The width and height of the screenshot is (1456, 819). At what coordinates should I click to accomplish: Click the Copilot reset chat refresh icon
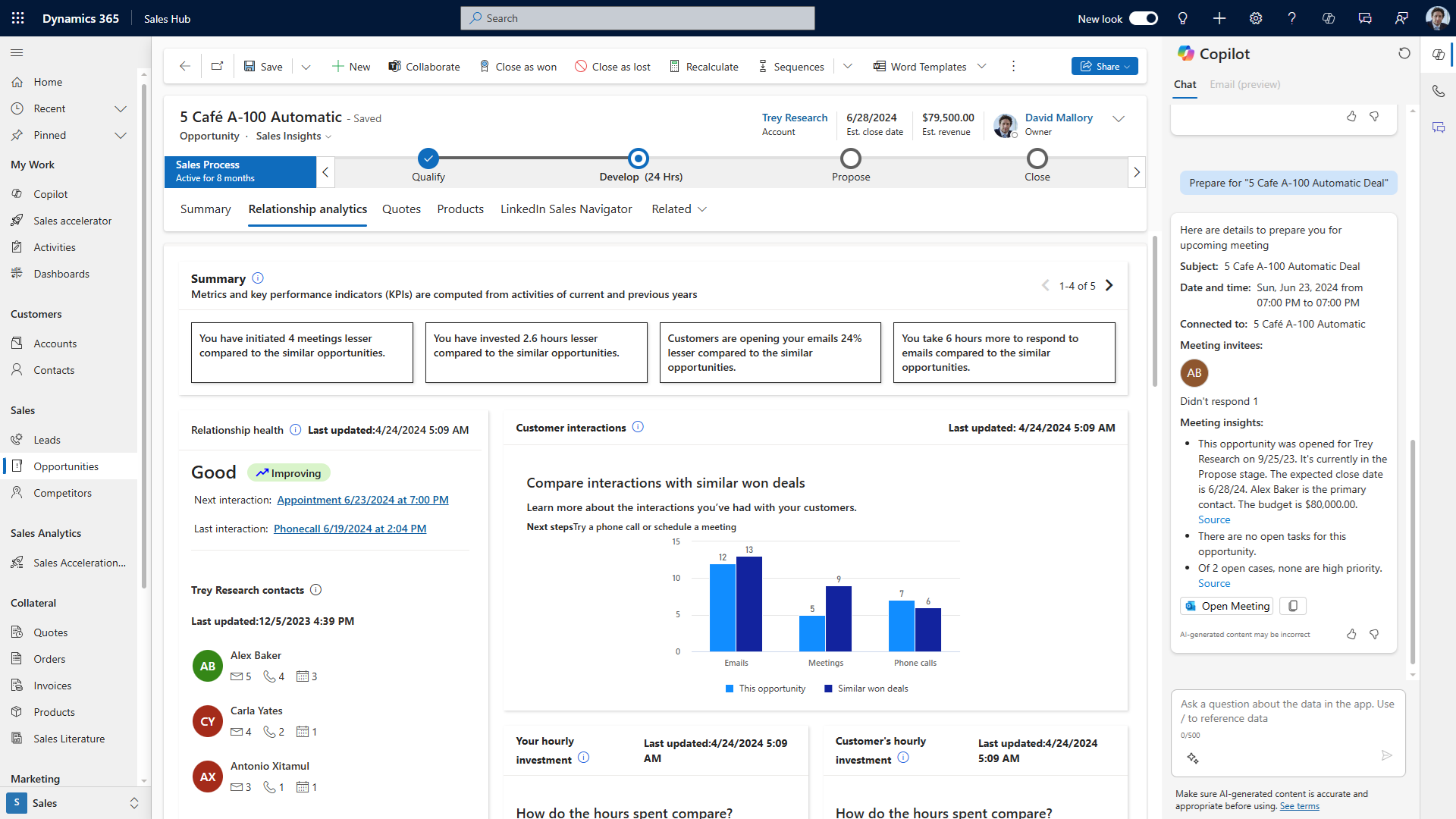pyautogui.click(x=1404, y=53)
